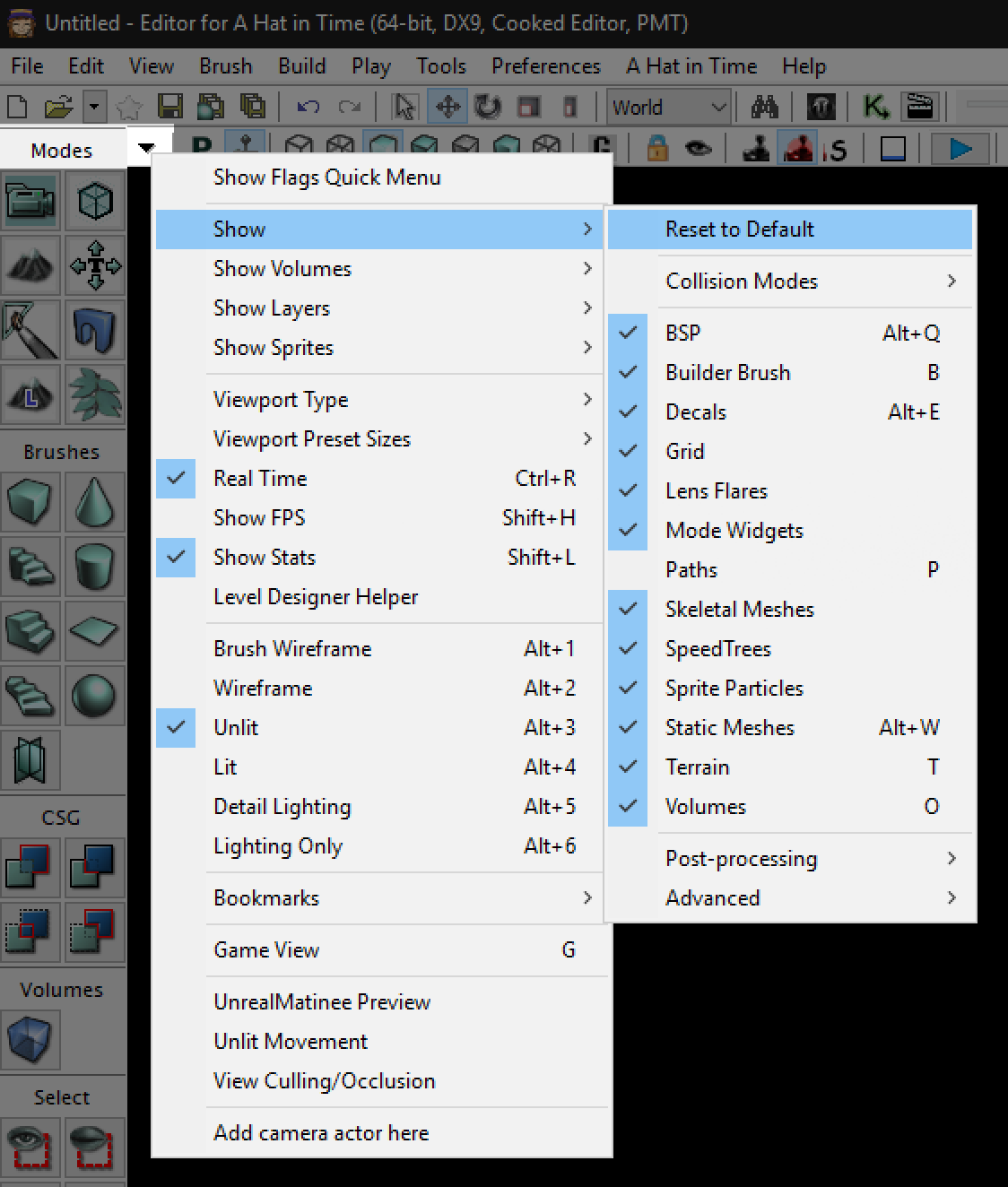Screen dimensions: 1008x1187
Task: Click the Undo arrow icon
Action: (308, 108)
